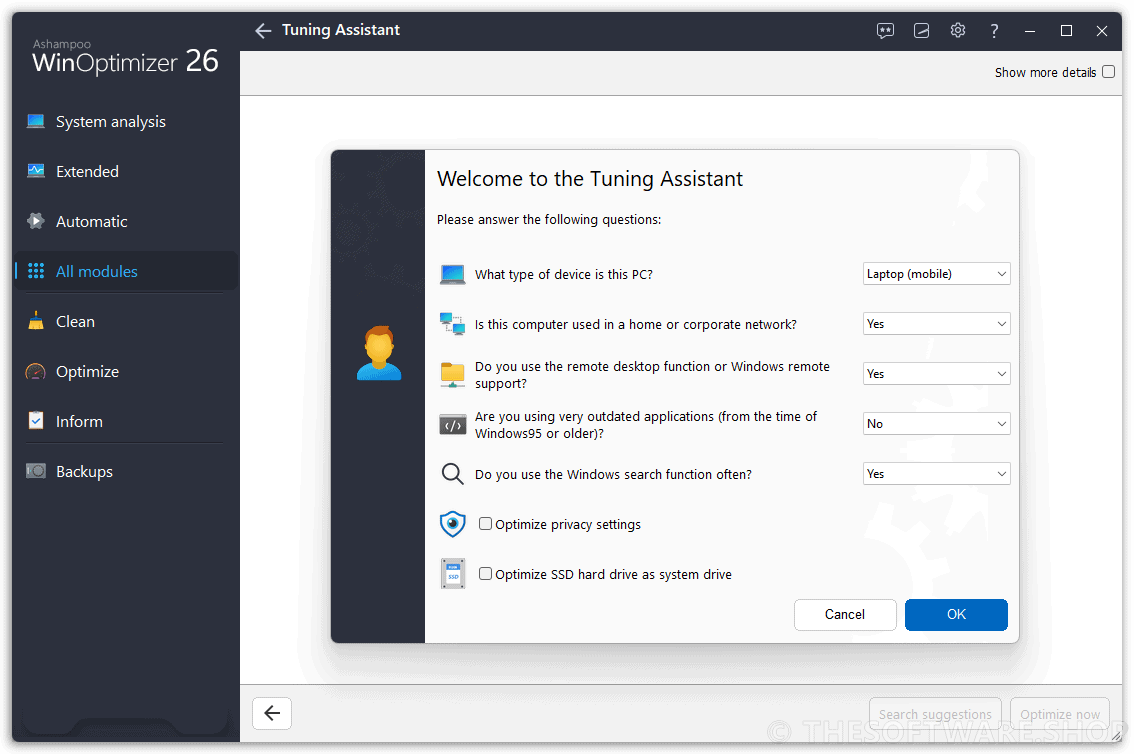Click 'Please answer the following questions:' text

point(549,220)
